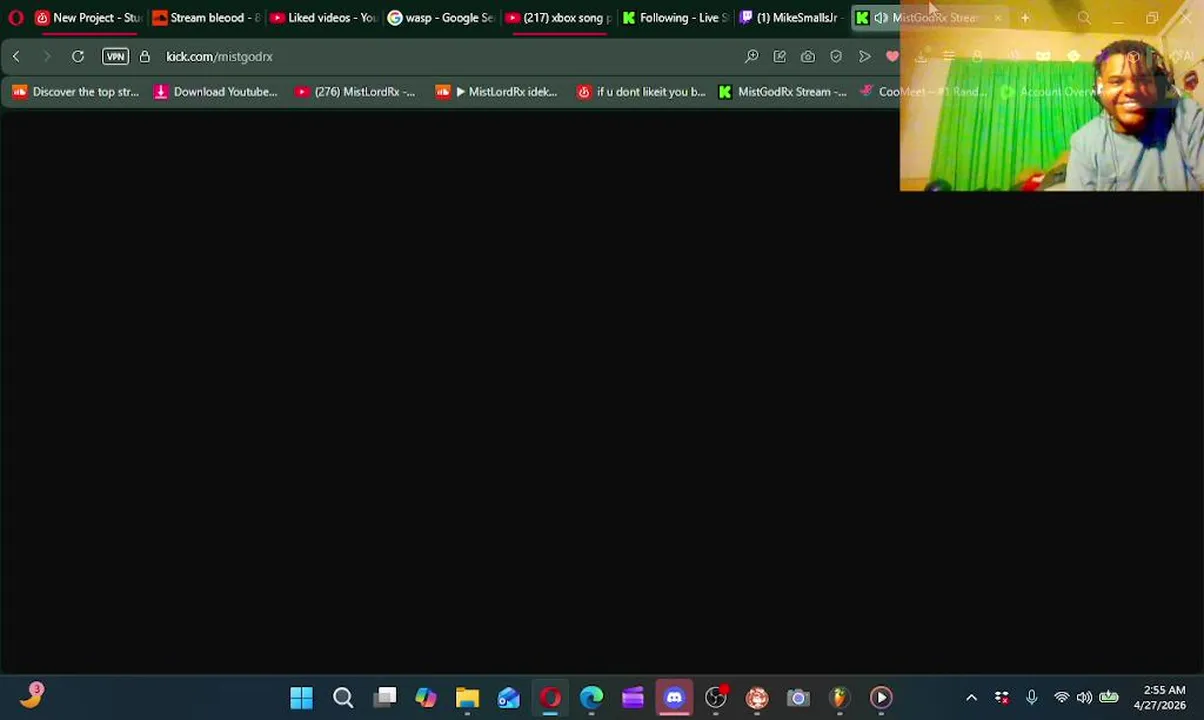Switch to the New Project tab

tap(88, 18)
